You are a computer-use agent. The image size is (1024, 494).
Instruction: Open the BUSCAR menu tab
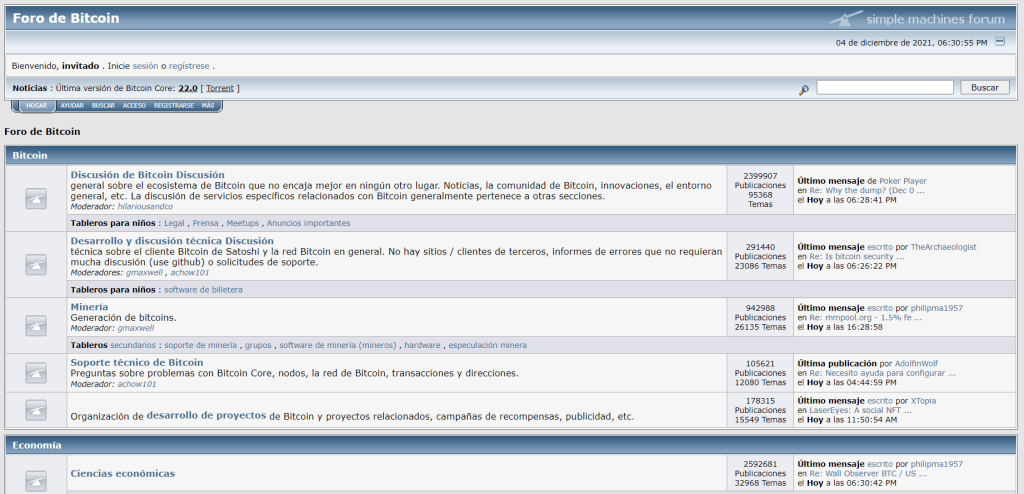pyautogui.click(x=103, y=105)
